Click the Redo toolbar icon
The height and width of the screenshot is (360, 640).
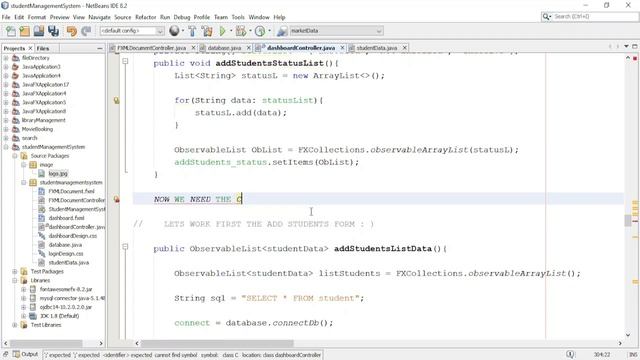click(86, 31)
